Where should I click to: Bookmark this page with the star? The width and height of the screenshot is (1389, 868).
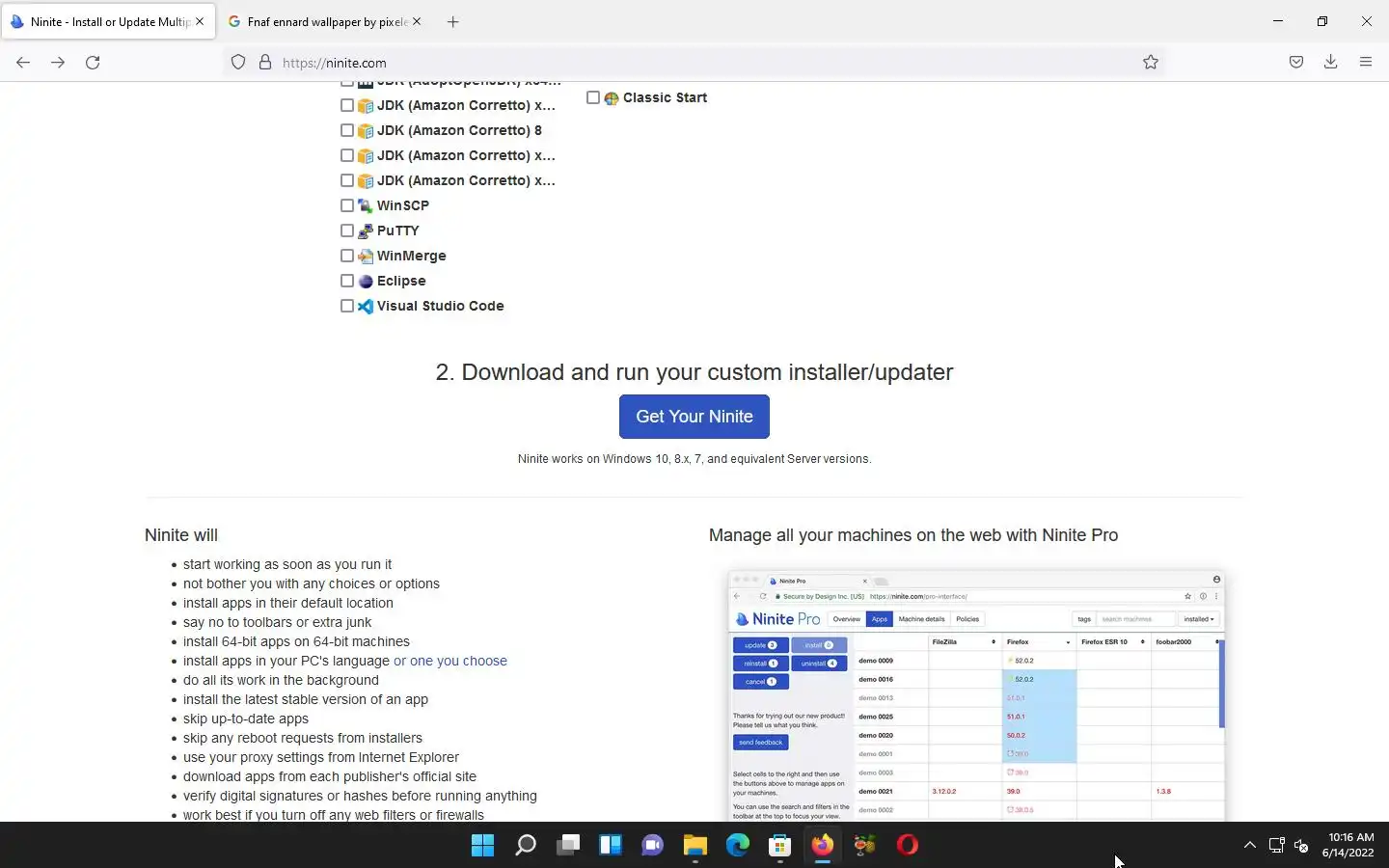pyautogui.click(x=1151, y=62)
